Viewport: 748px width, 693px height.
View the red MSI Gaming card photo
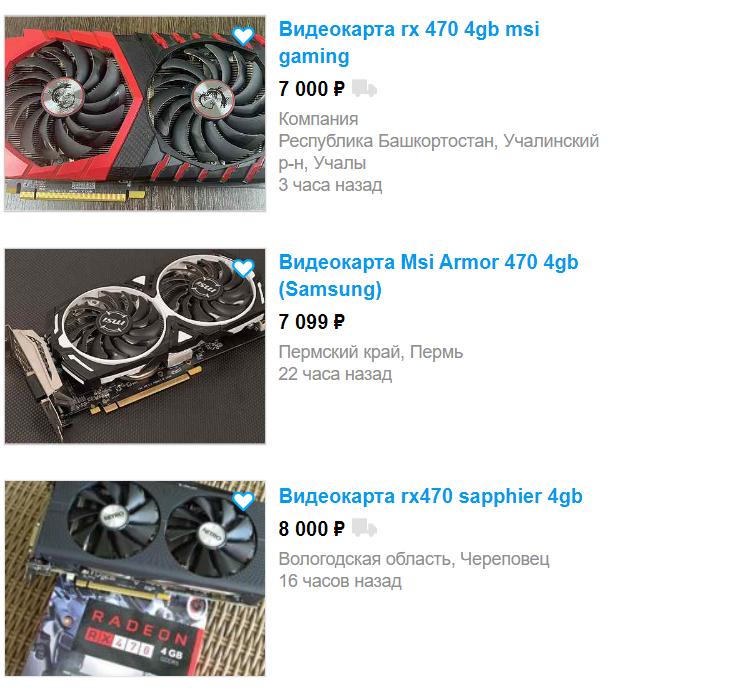click(135, 114)
